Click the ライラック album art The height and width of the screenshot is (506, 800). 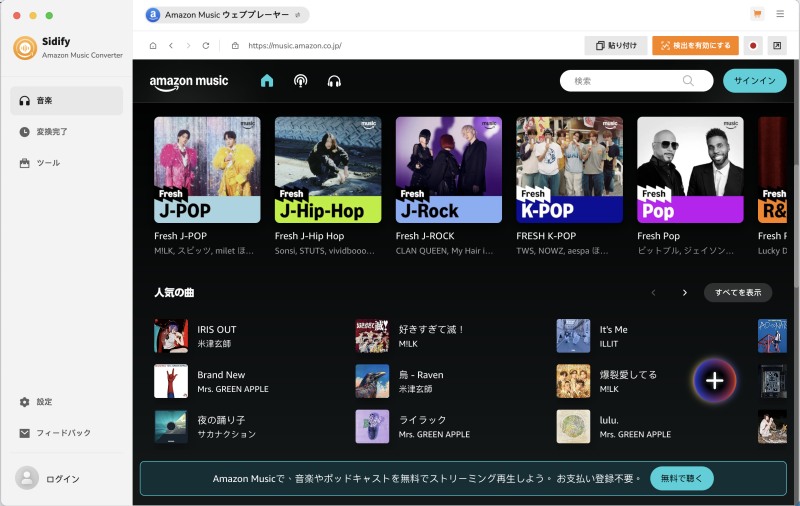[372, 426]
